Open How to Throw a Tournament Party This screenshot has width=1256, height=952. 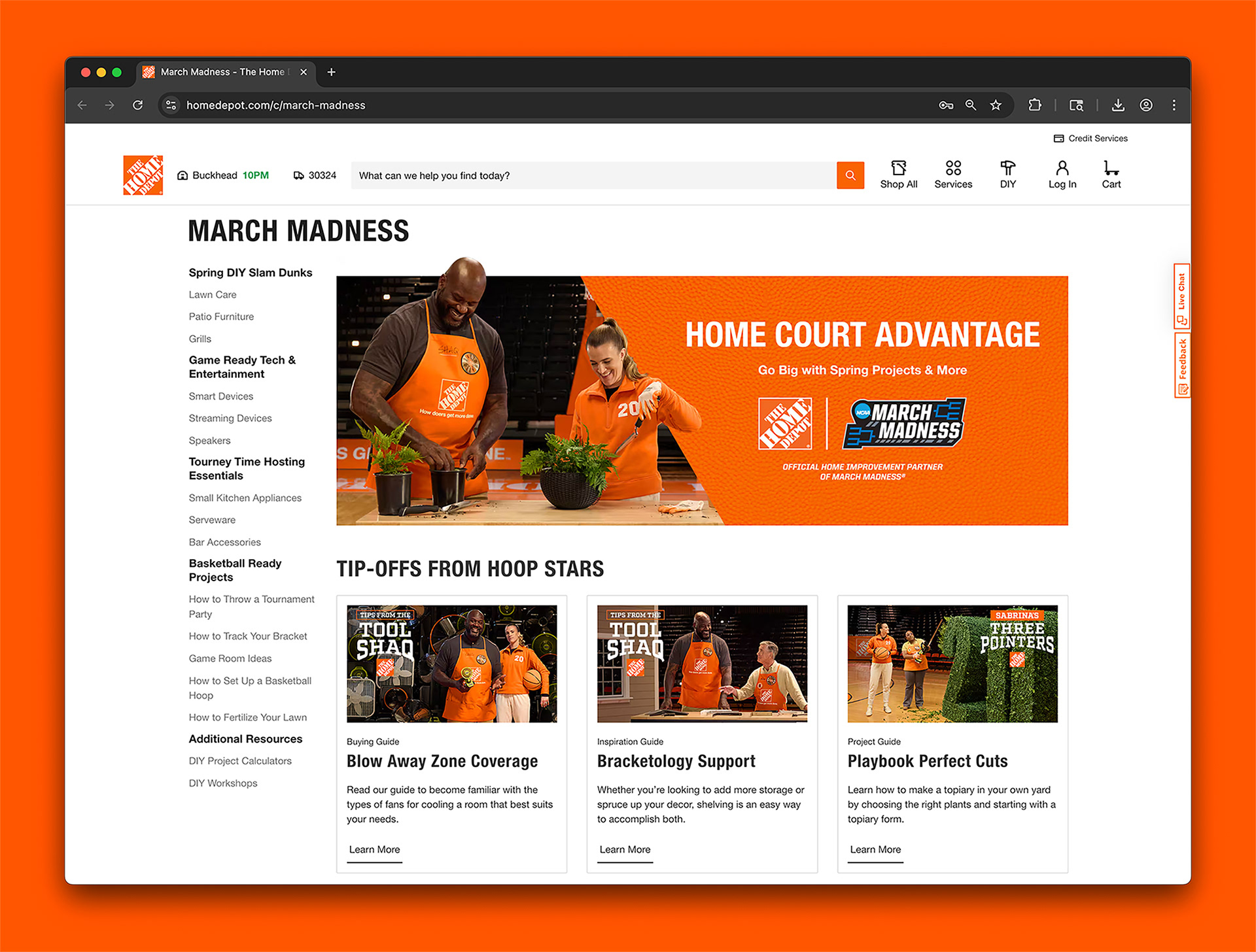pyautogui.click(x=252, y=607)
